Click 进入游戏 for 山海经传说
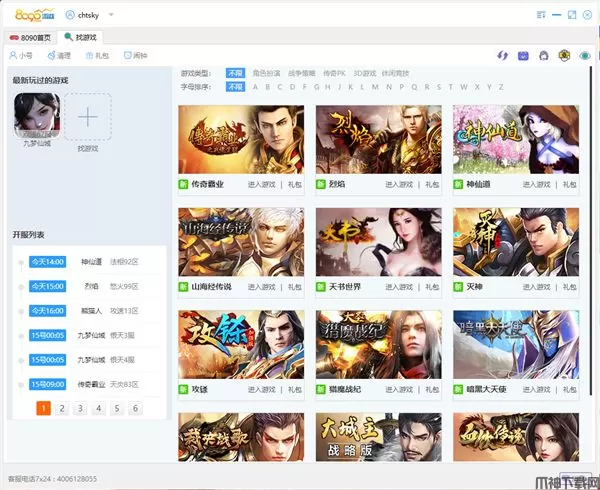600x490 pixels. [261, 287]
